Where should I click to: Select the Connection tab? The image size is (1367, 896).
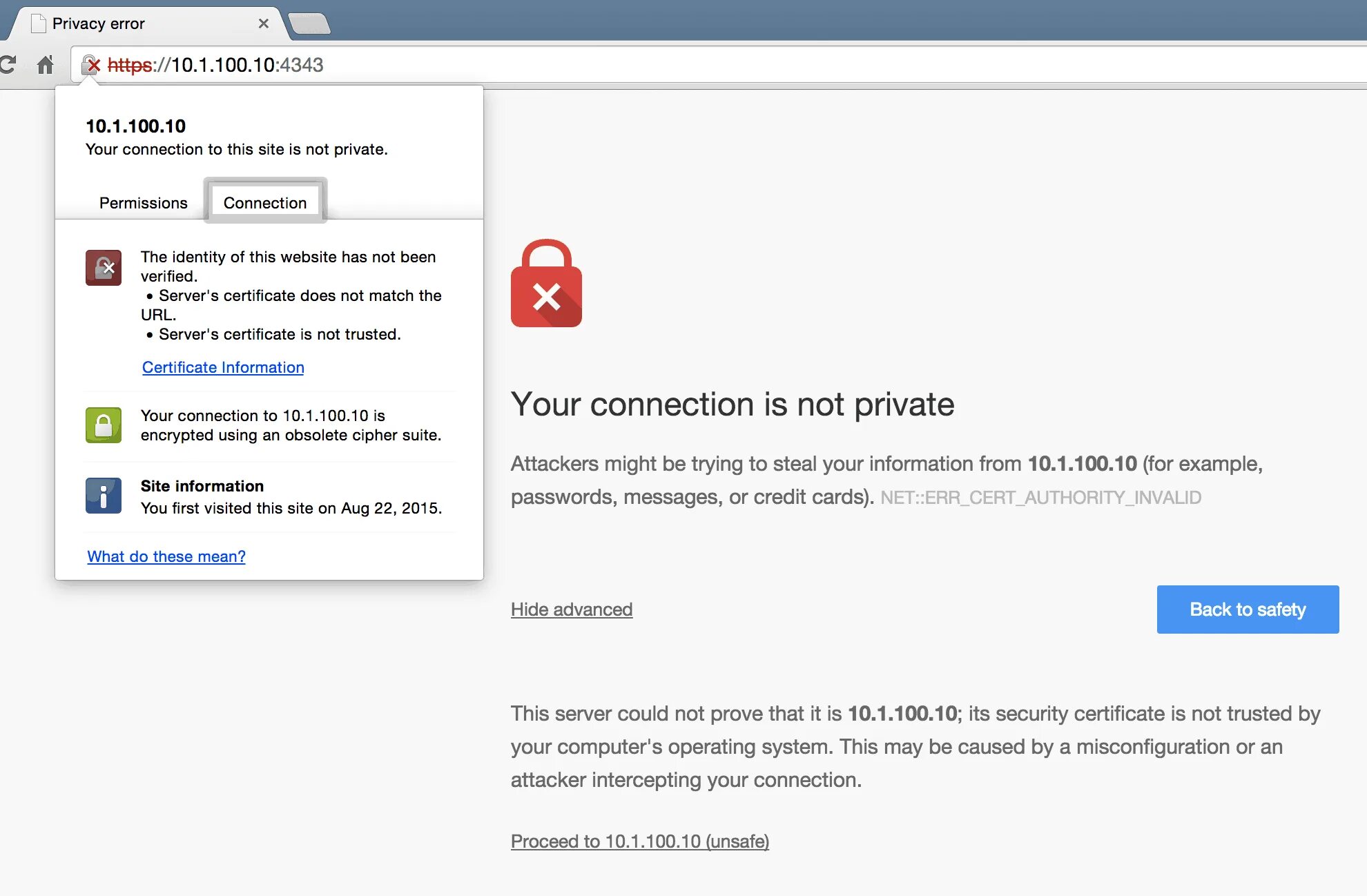[x=265, y=203]
